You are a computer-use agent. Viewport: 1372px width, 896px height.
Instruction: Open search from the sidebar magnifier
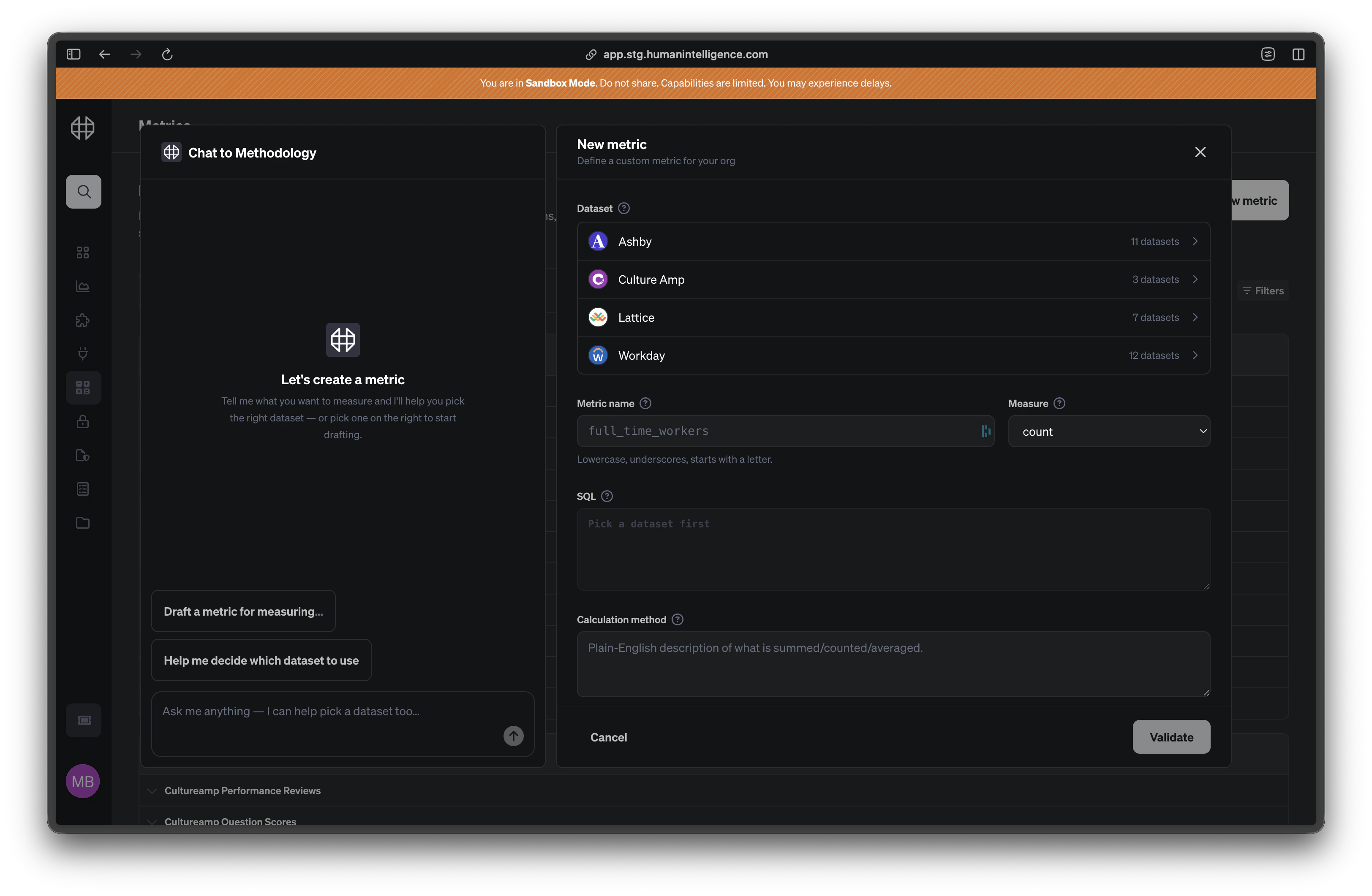(84, 191)
